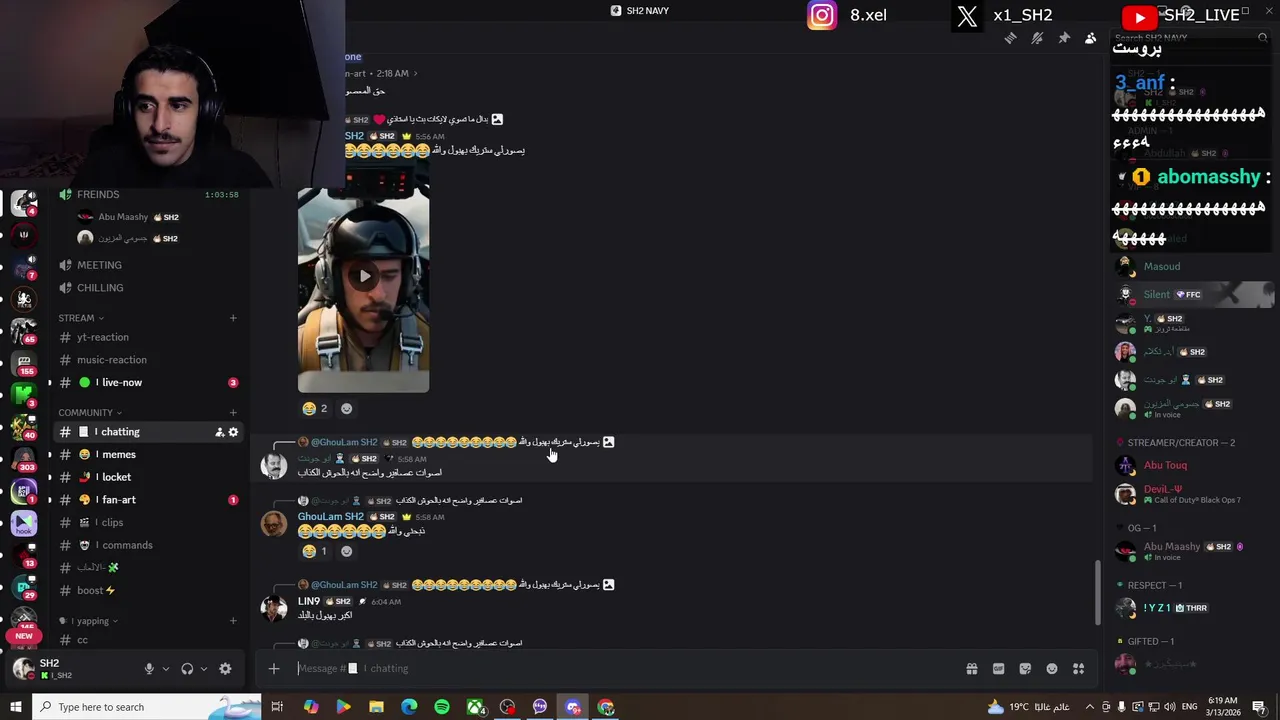Show hidden system tray icons chevron

1090,707
